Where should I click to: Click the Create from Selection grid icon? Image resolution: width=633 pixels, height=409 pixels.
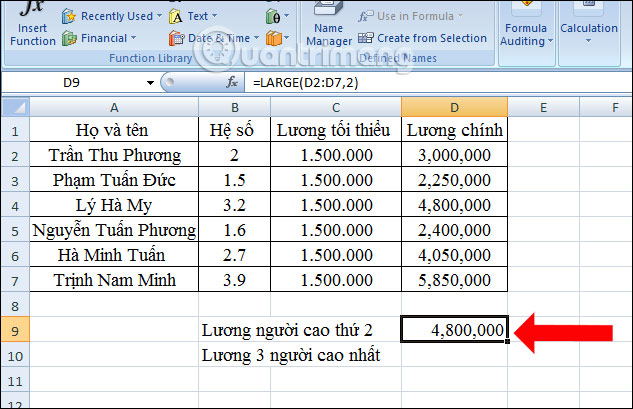click(366, 38)
